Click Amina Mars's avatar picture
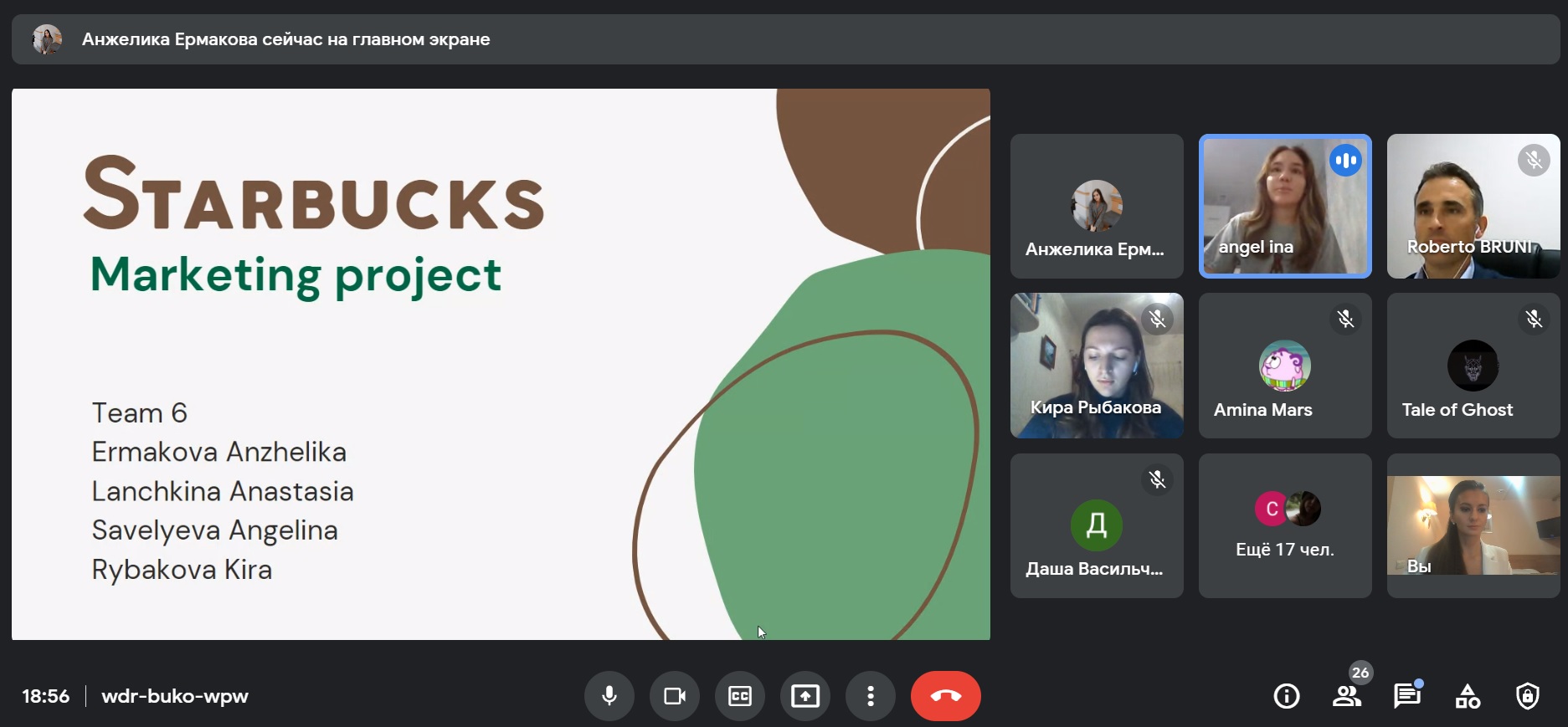The image size is (1568, 727). click(1285, 366)
